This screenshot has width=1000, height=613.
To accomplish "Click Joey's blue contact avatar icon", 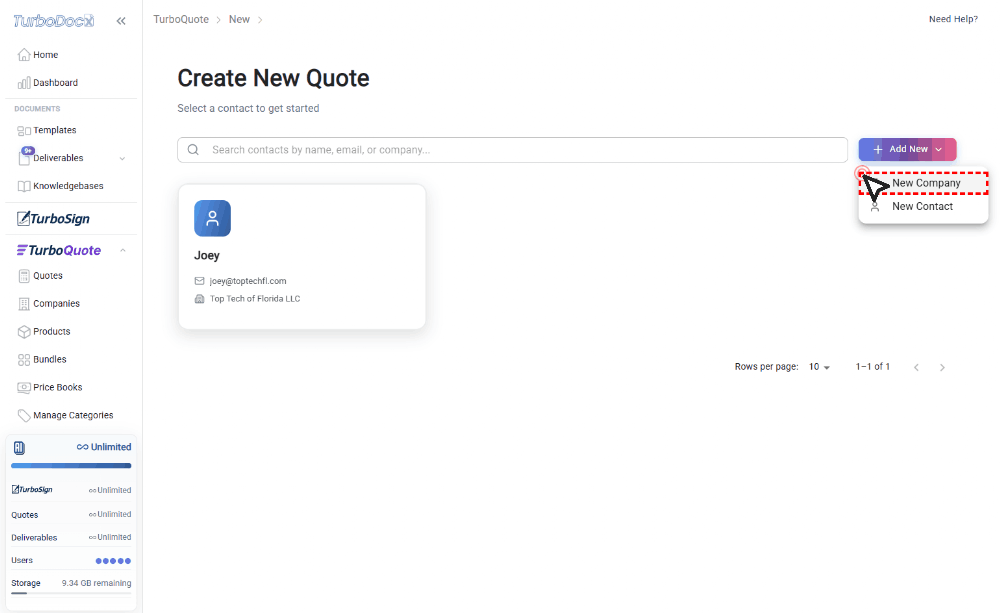I will click(x=212, y=219).
